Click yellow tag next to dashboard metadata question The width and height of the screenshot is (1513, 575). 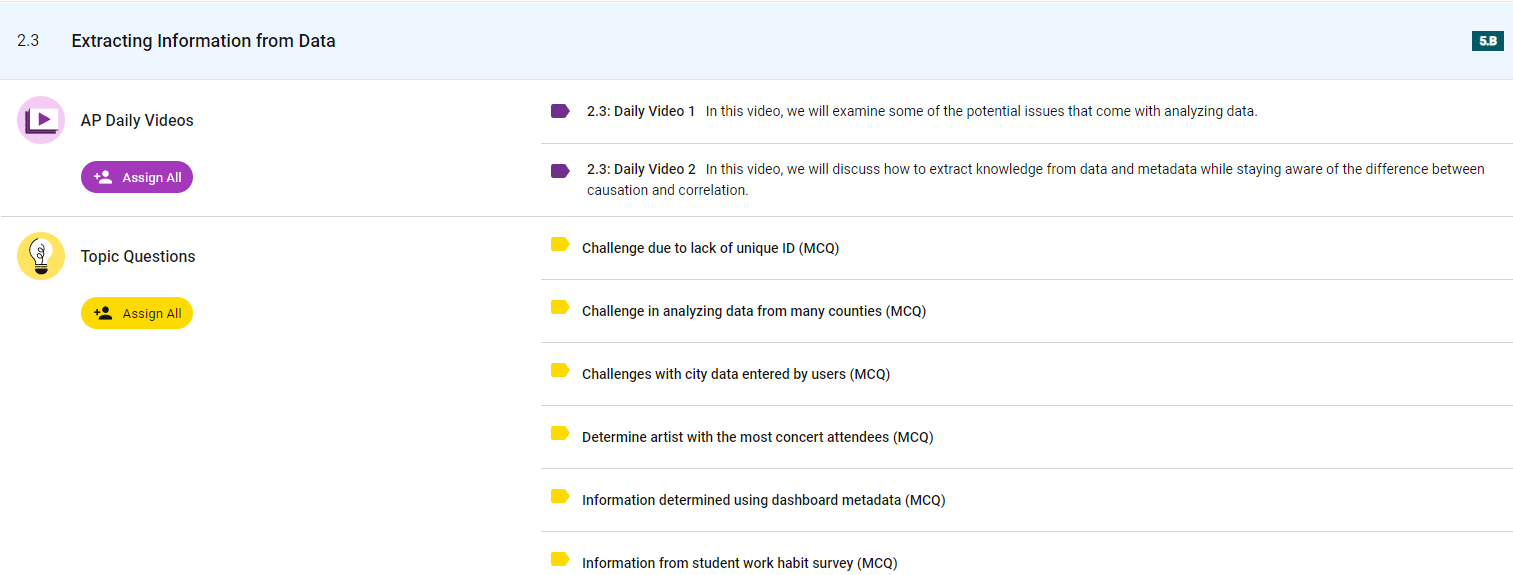click(x=560, y=497)
